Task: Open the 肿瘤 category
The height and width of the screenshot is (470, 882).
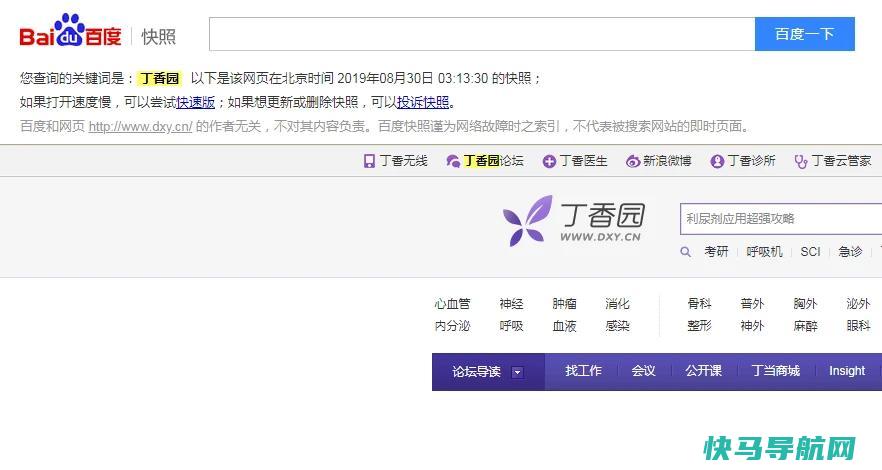Action: tap(564, 304)
